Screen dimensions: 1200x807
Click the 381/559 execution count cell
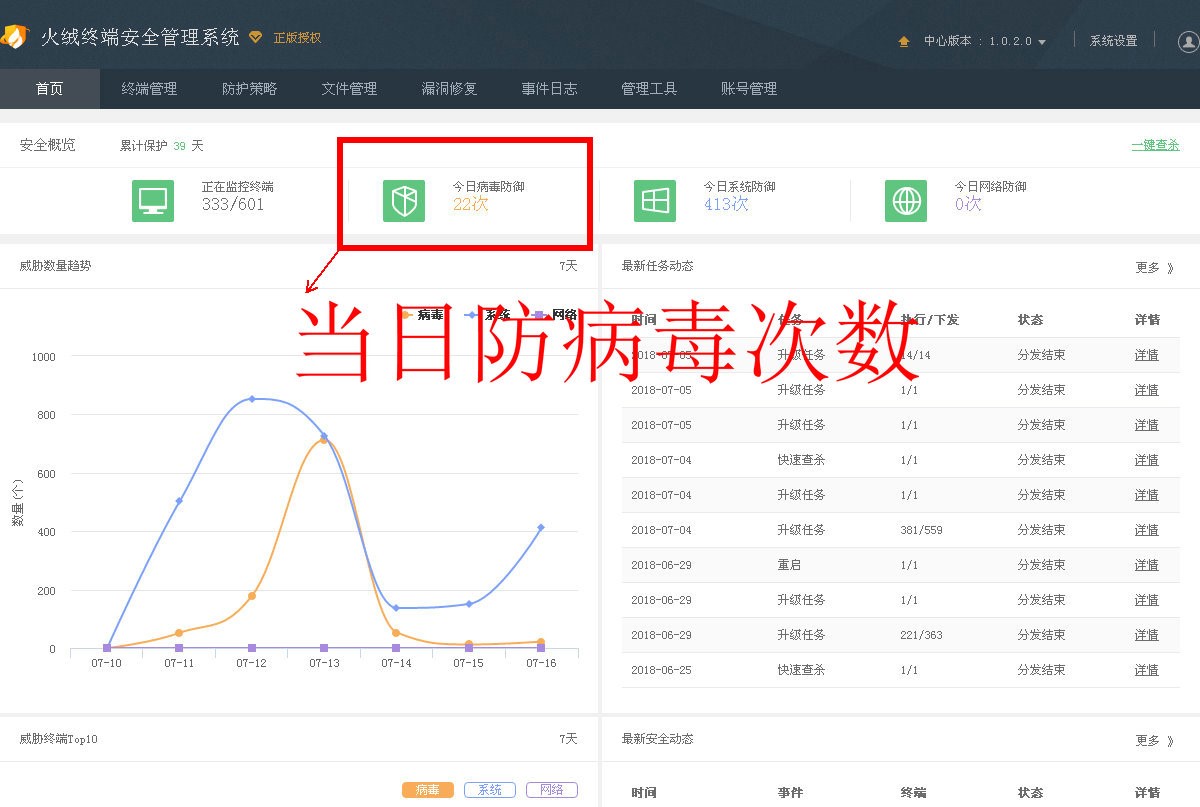(x=921, y=530)
